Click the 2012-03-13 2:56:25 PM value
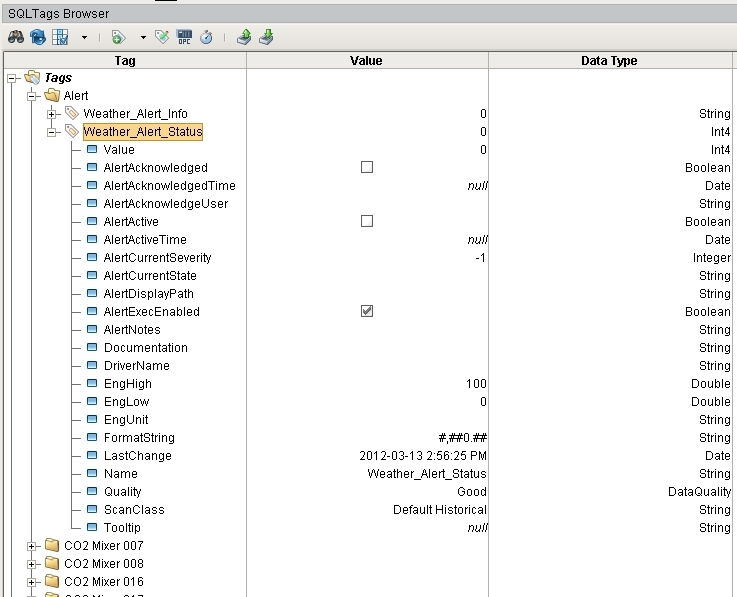Image resolution: width=737 pixels, height=597 pixels. coord(423,456)
